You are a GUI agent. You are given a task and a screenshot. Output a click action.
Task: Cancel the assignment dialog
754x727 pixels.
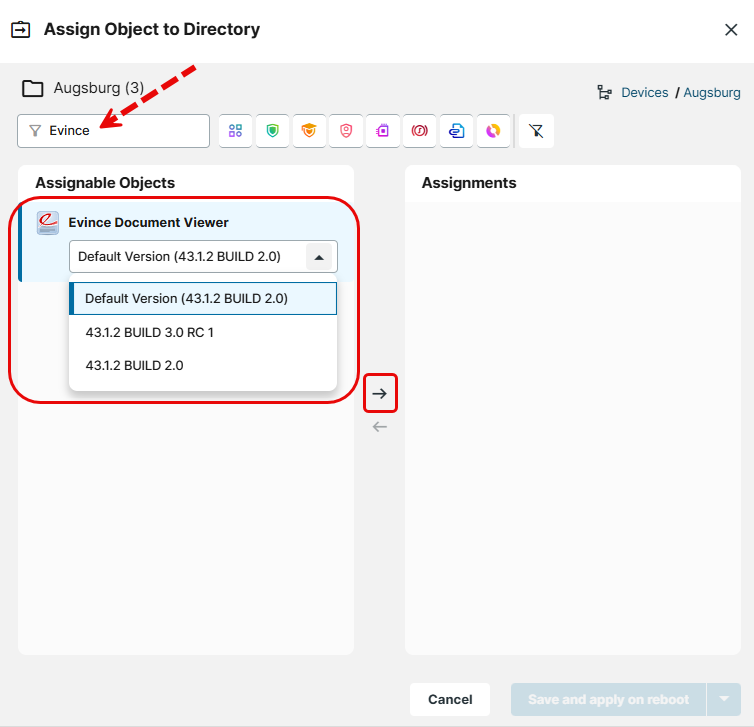point(450,699)
